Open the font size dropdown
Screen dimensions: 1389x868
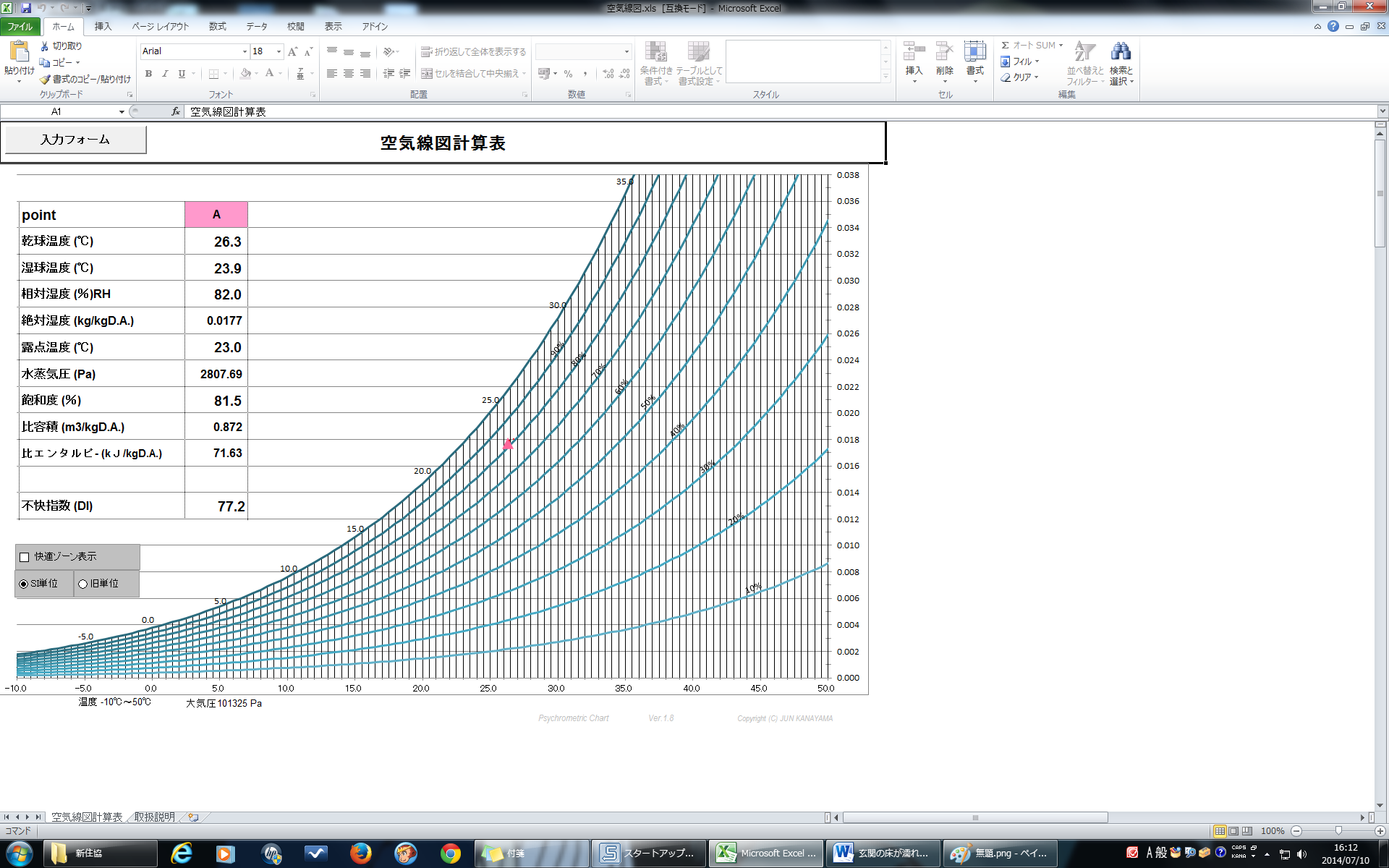279,51
